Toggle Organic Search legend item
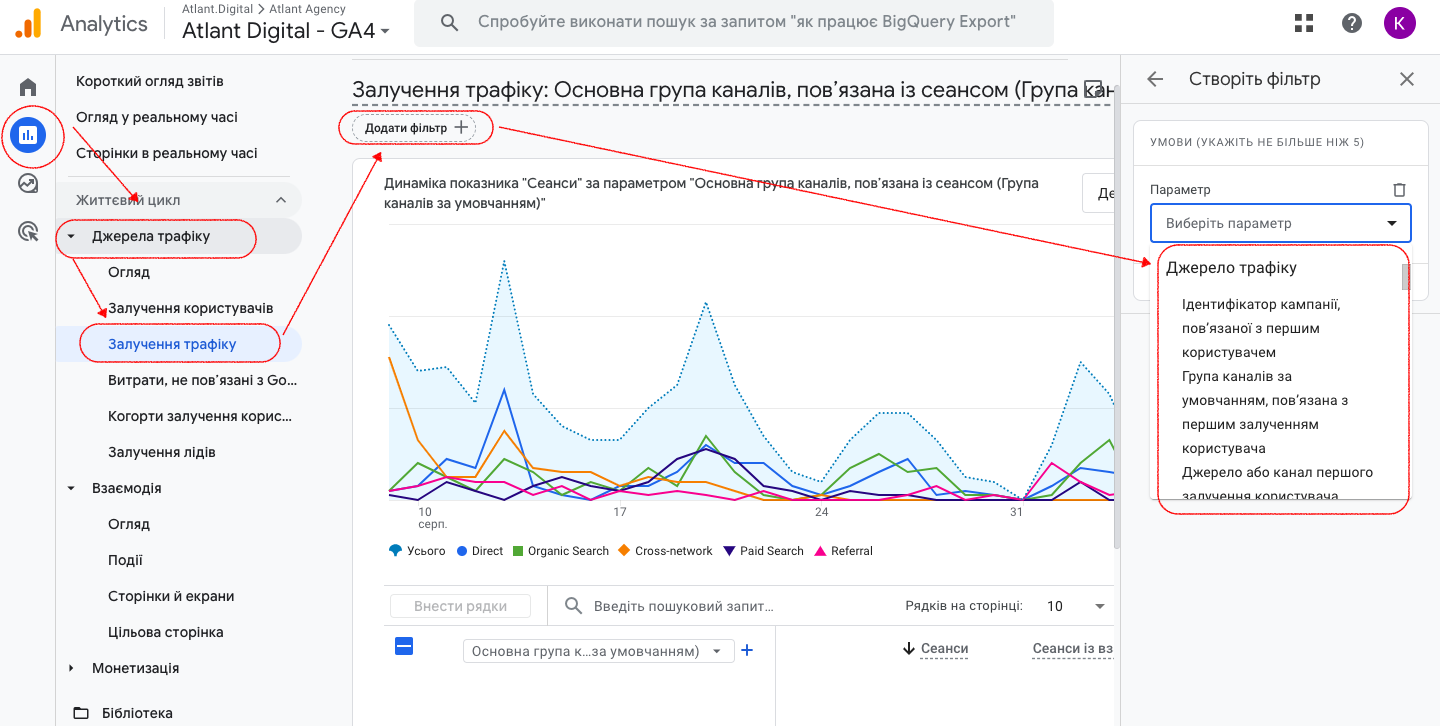This screenshot has height=726, width=1440. tap(560, 551)
